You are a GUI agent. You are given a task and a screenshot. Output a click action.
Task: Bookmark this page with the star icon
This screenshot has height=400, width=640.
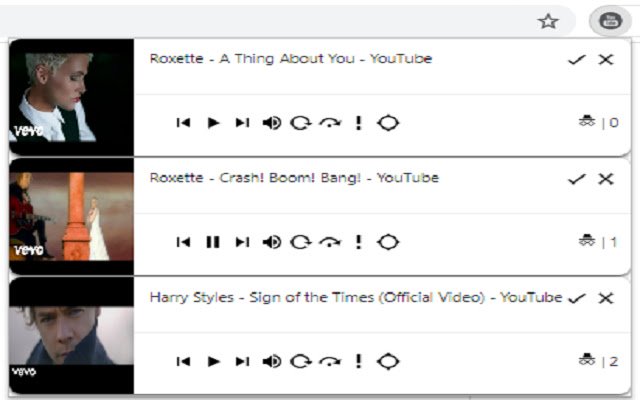point(548,21)
